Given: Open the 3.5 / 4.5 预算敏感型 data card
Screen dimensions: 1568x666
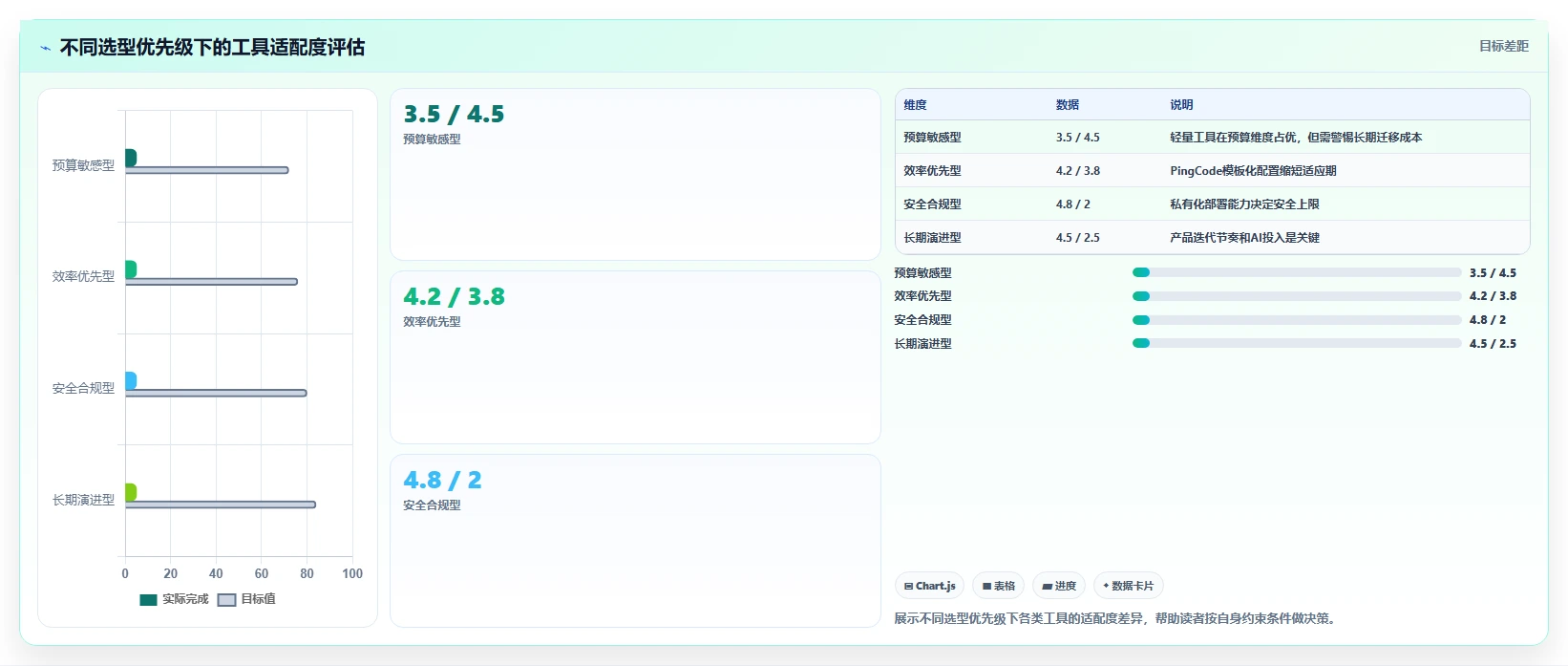Looking at the screenshot, I should pyautogui.click(x=635, y=175).
